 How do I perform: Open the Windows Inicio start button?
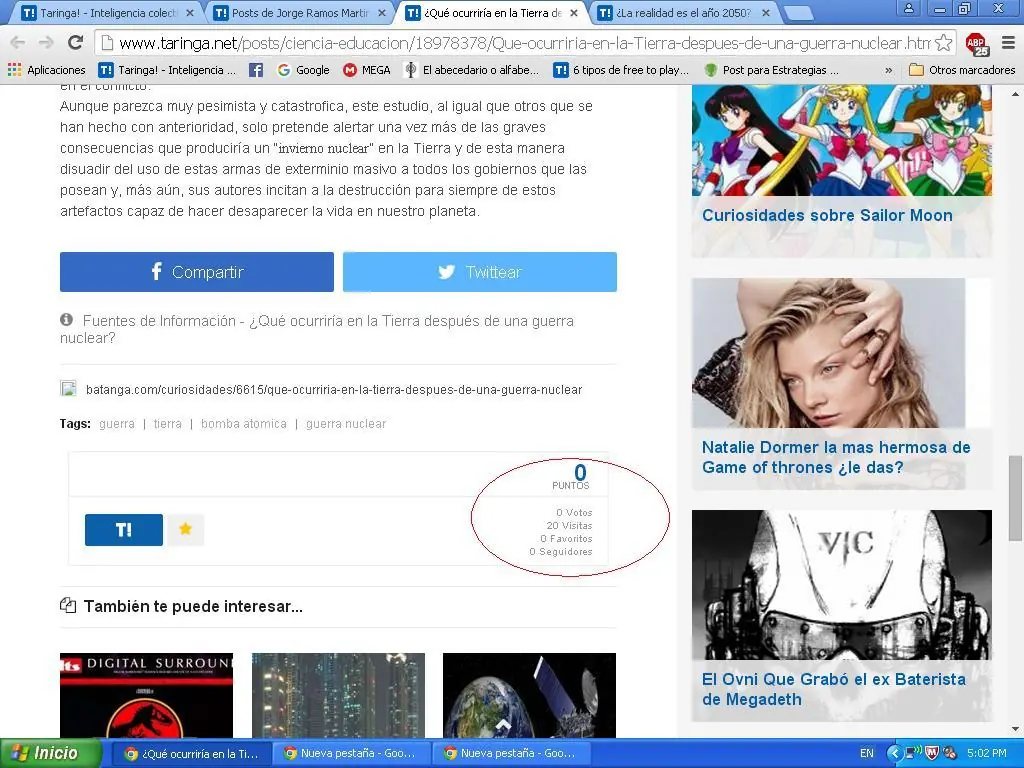coord(50,753)
